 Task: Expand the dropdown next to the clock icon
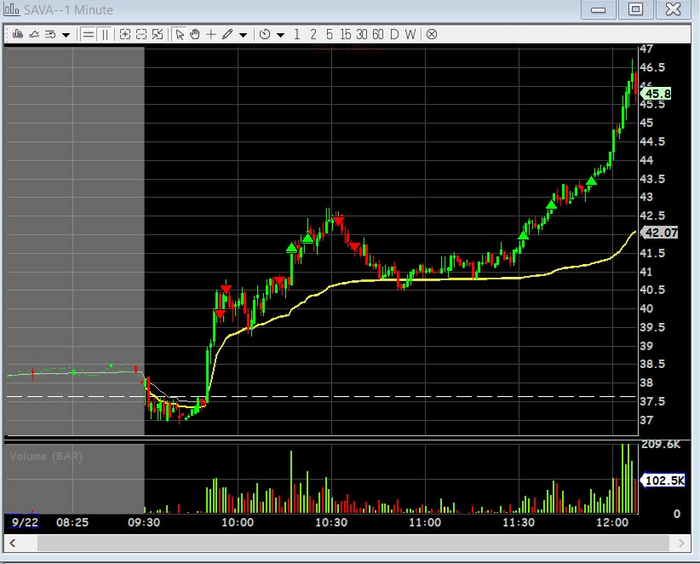pos(281,34)
